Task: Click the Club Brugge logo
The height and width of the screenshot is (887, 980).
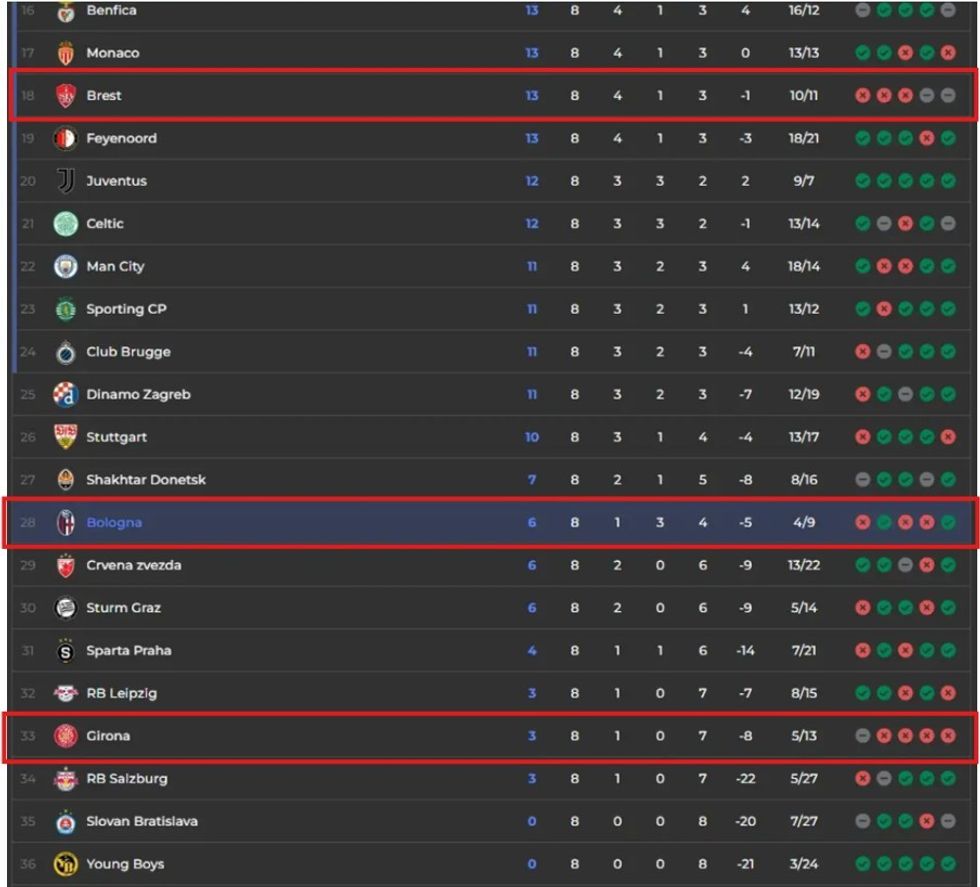Action: pos(65,352)
